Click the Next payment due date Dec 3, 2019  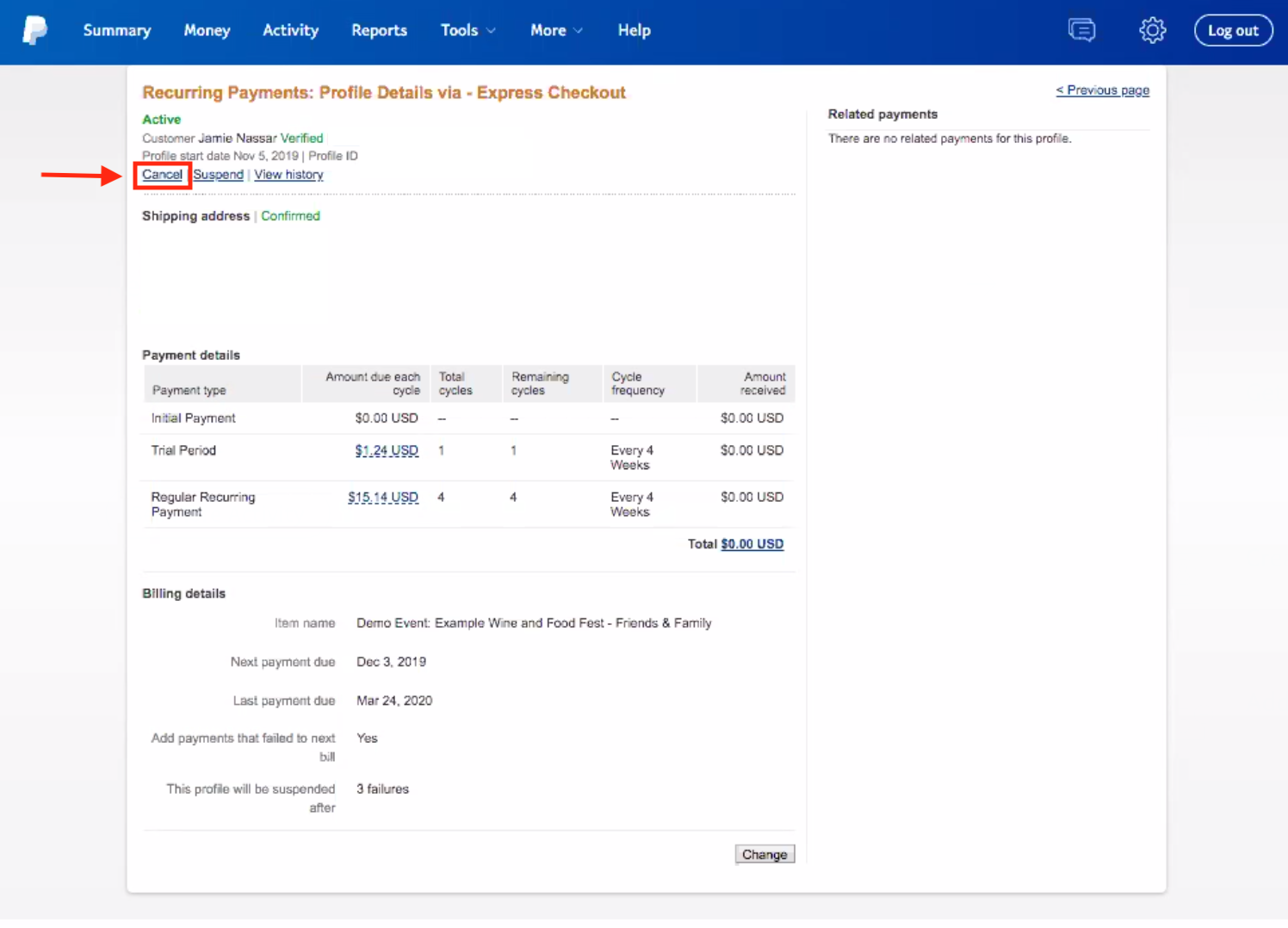click(x=391, y=662)
